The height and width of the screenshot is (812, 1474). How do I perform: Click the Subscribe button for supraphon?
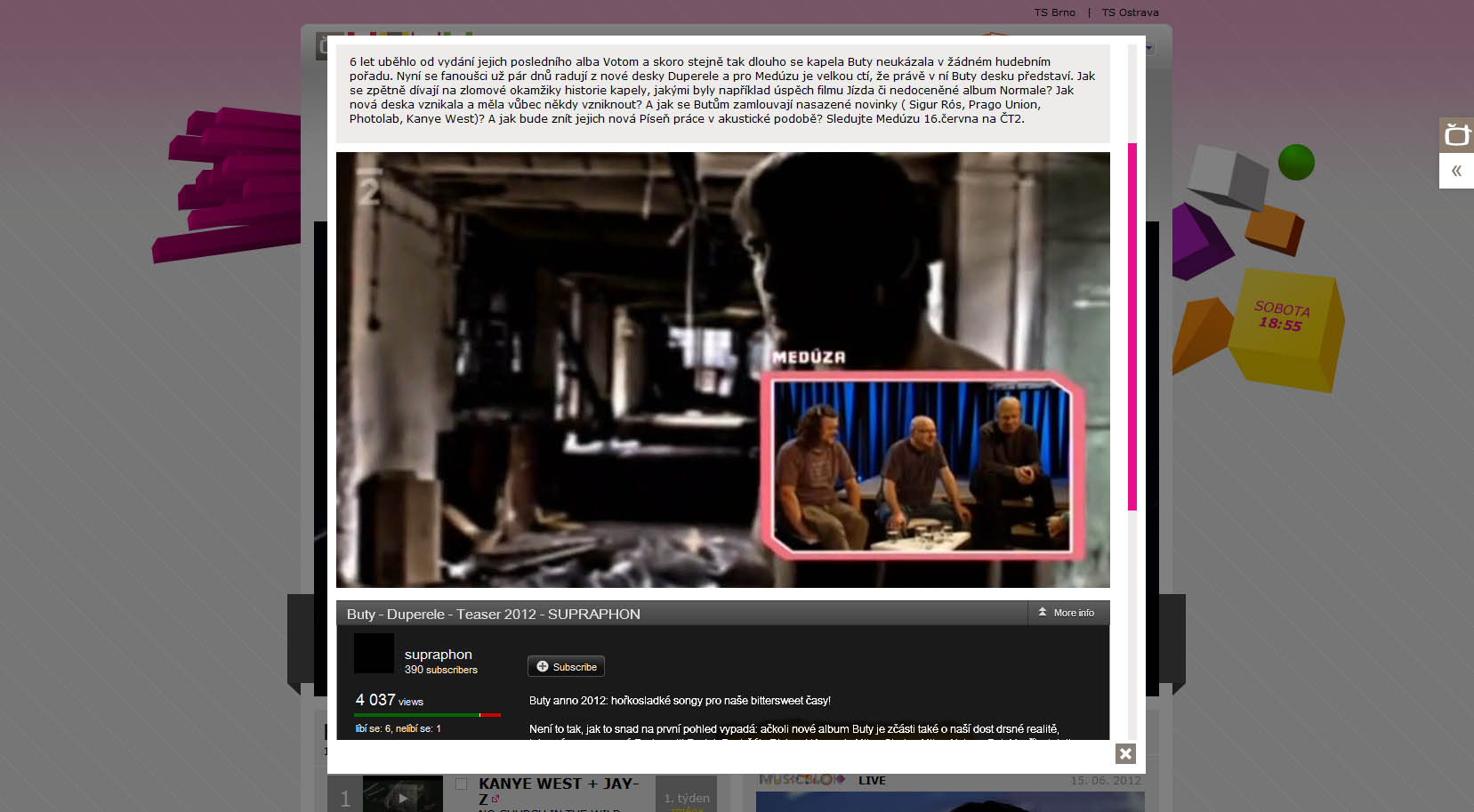[566, 667]
